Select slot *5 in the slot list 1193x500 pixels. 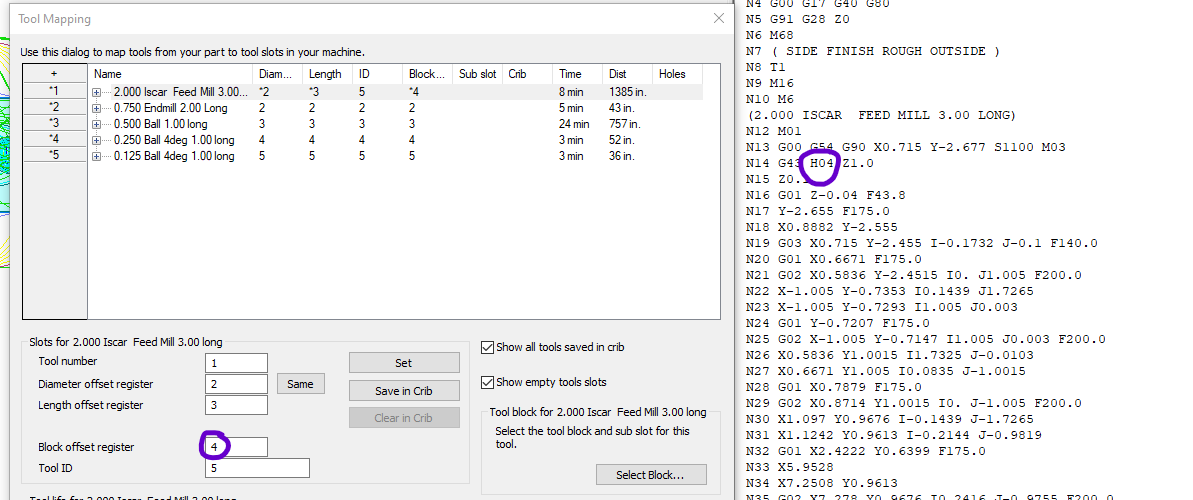tap(54, 155)
